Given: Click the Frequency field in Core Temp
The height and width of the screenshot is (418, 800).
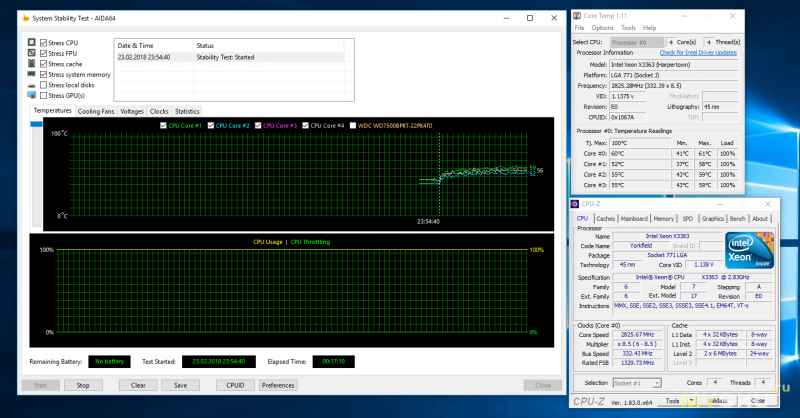Looking at the screenshot, I should (673, 86).
